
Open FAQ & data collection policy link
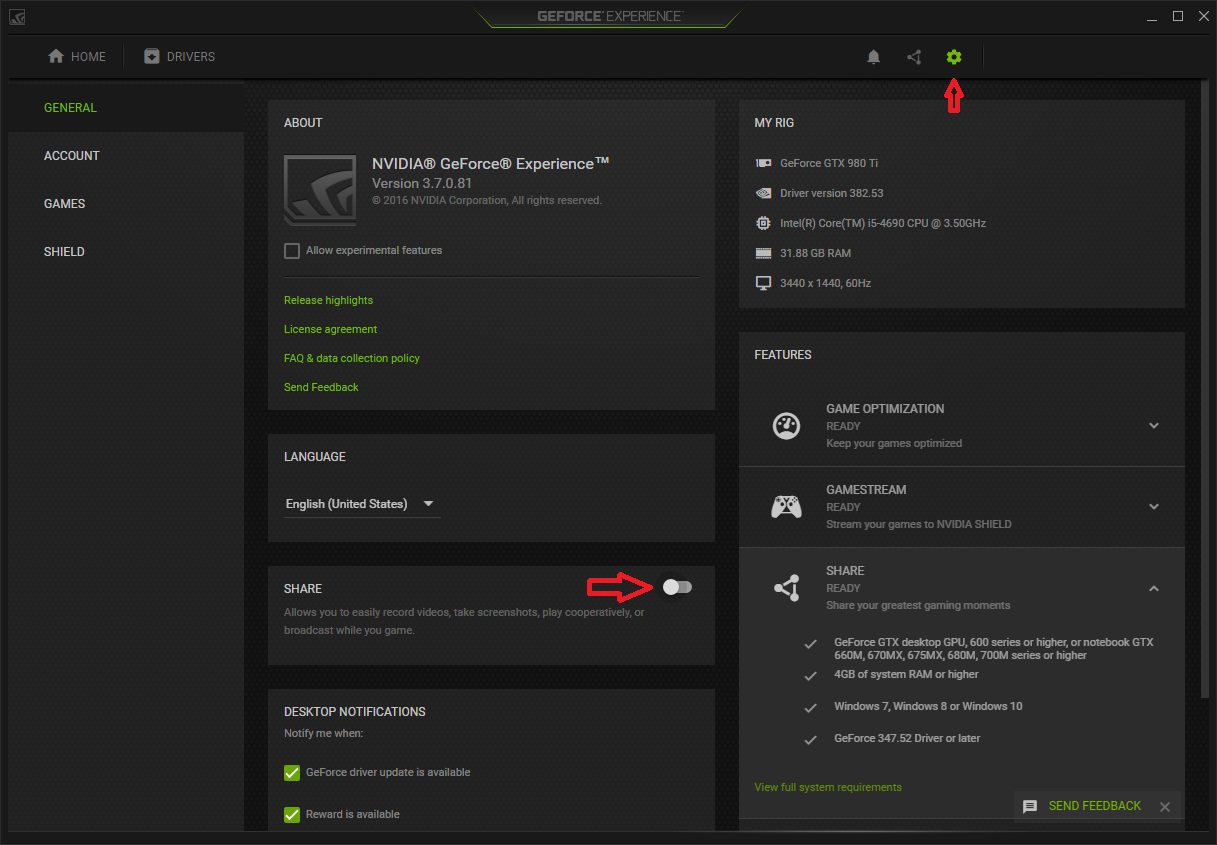tap(352, 358)
